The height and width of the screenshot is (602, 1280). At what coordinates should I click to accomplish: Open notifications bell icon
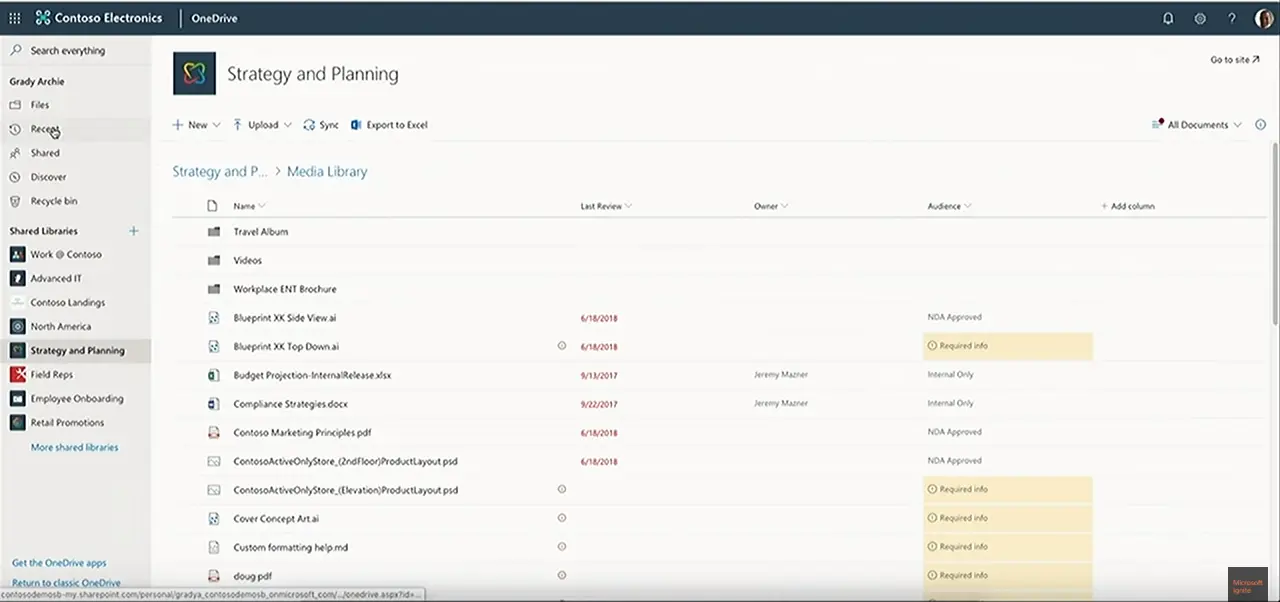click(1168, 18)
